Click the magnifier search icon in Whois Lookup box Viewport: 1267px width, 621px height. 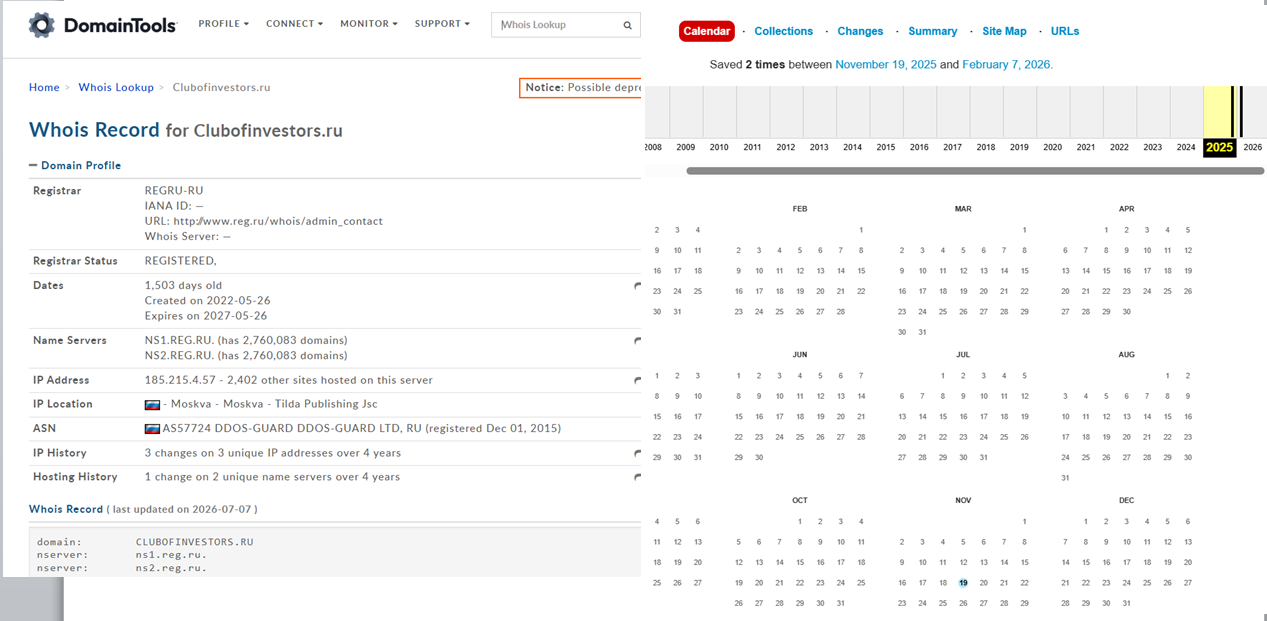click(x=627, y=25)
